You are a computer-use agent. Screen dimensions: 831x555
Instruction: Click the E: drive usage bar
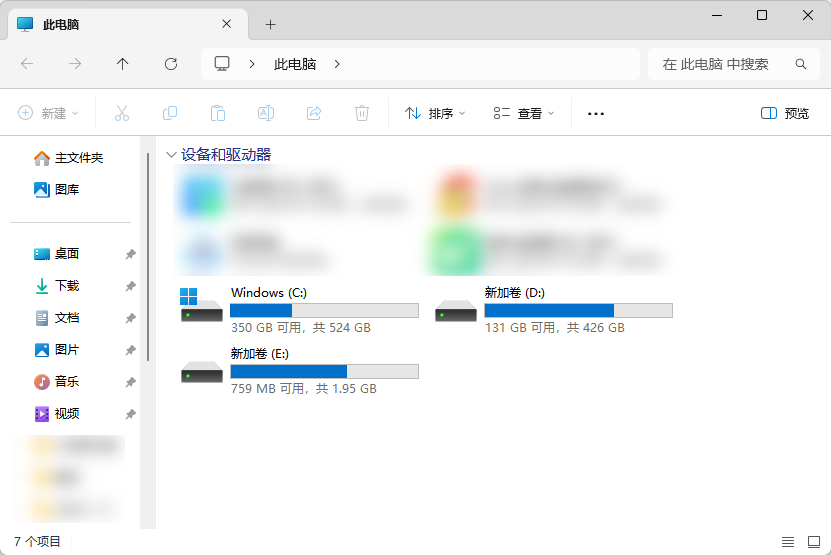324,372
